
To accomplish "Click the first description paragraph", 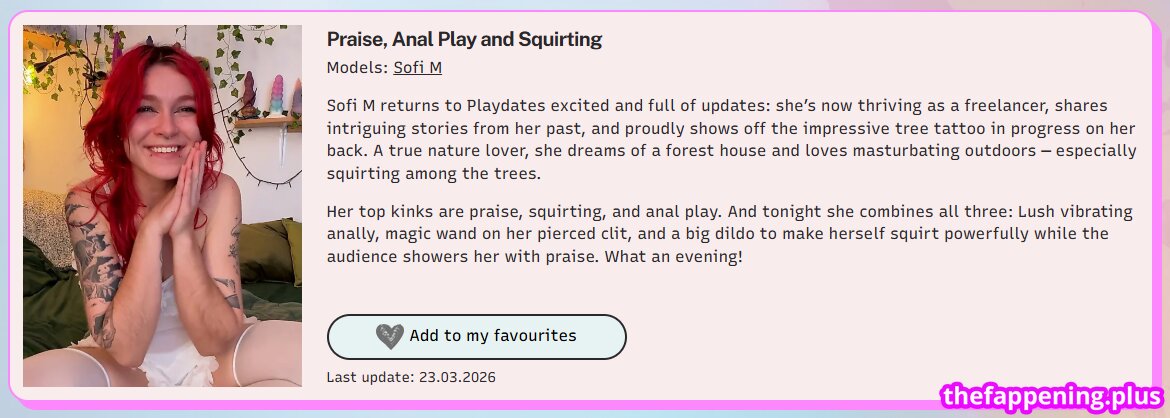I will (731, 139).
